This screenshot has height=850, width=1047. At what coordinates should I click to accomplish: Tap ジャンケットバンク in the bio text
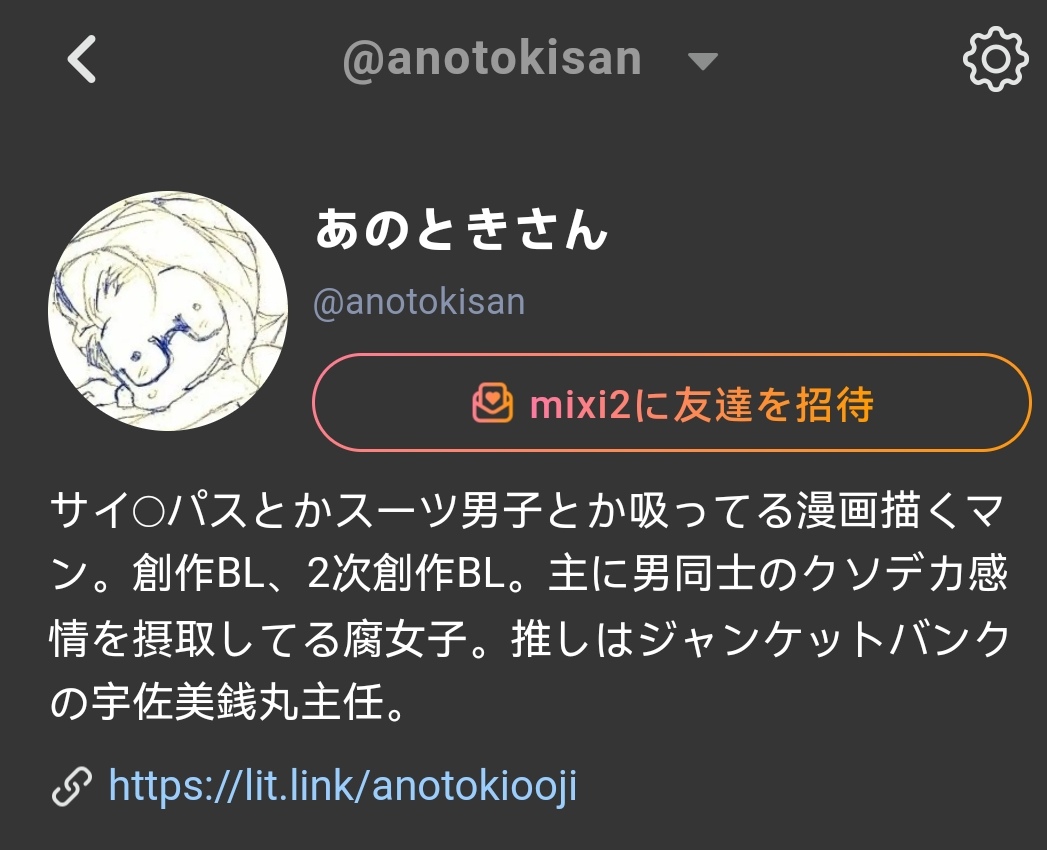coord(824,638)
